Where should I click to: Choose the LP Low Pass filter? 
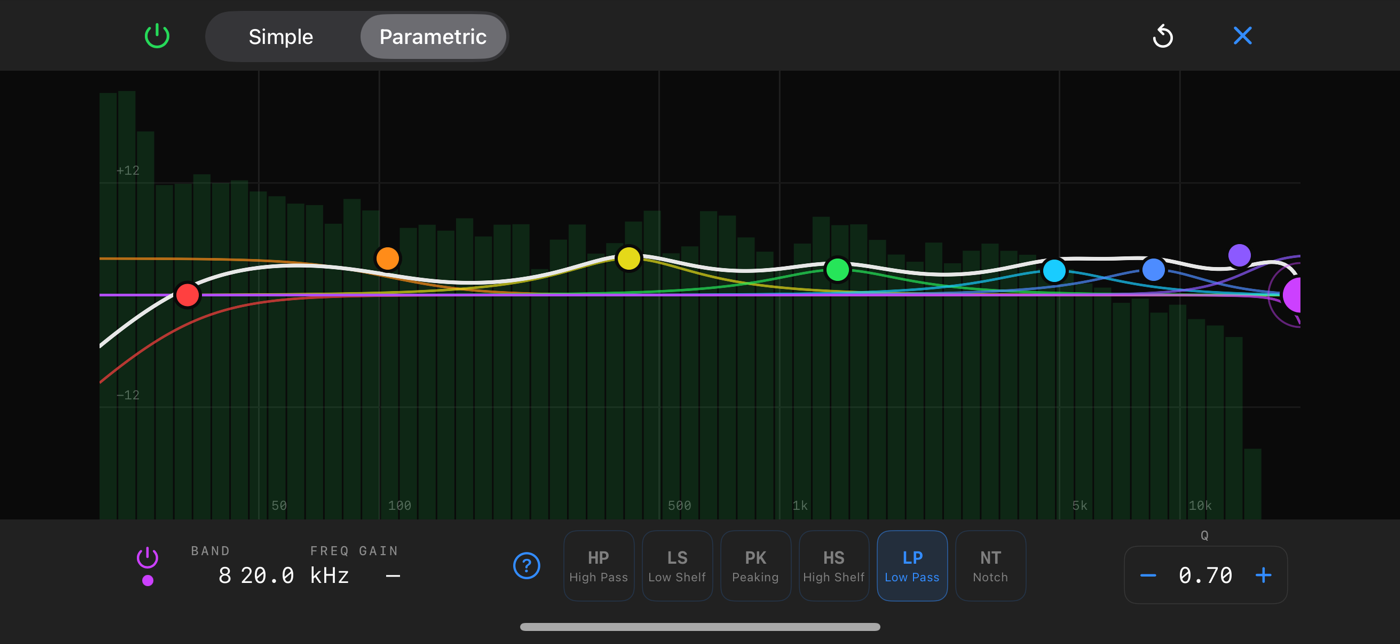(x=912, y=566)
